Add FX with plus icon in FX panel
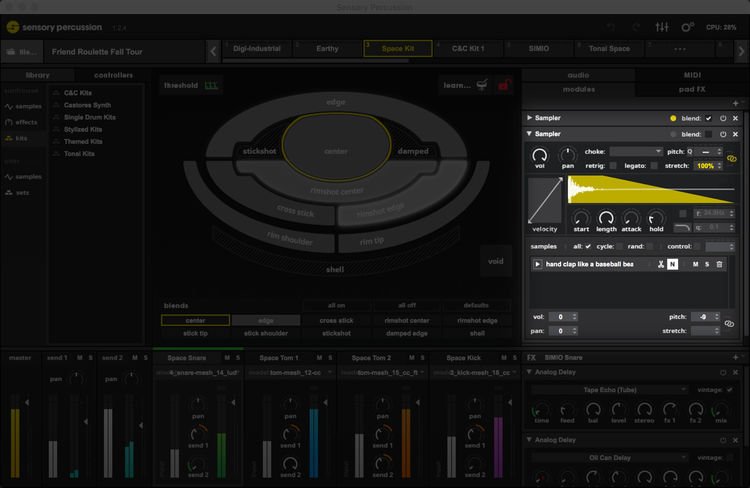Viewport: 750px width, 488px height. click(735, 357)
